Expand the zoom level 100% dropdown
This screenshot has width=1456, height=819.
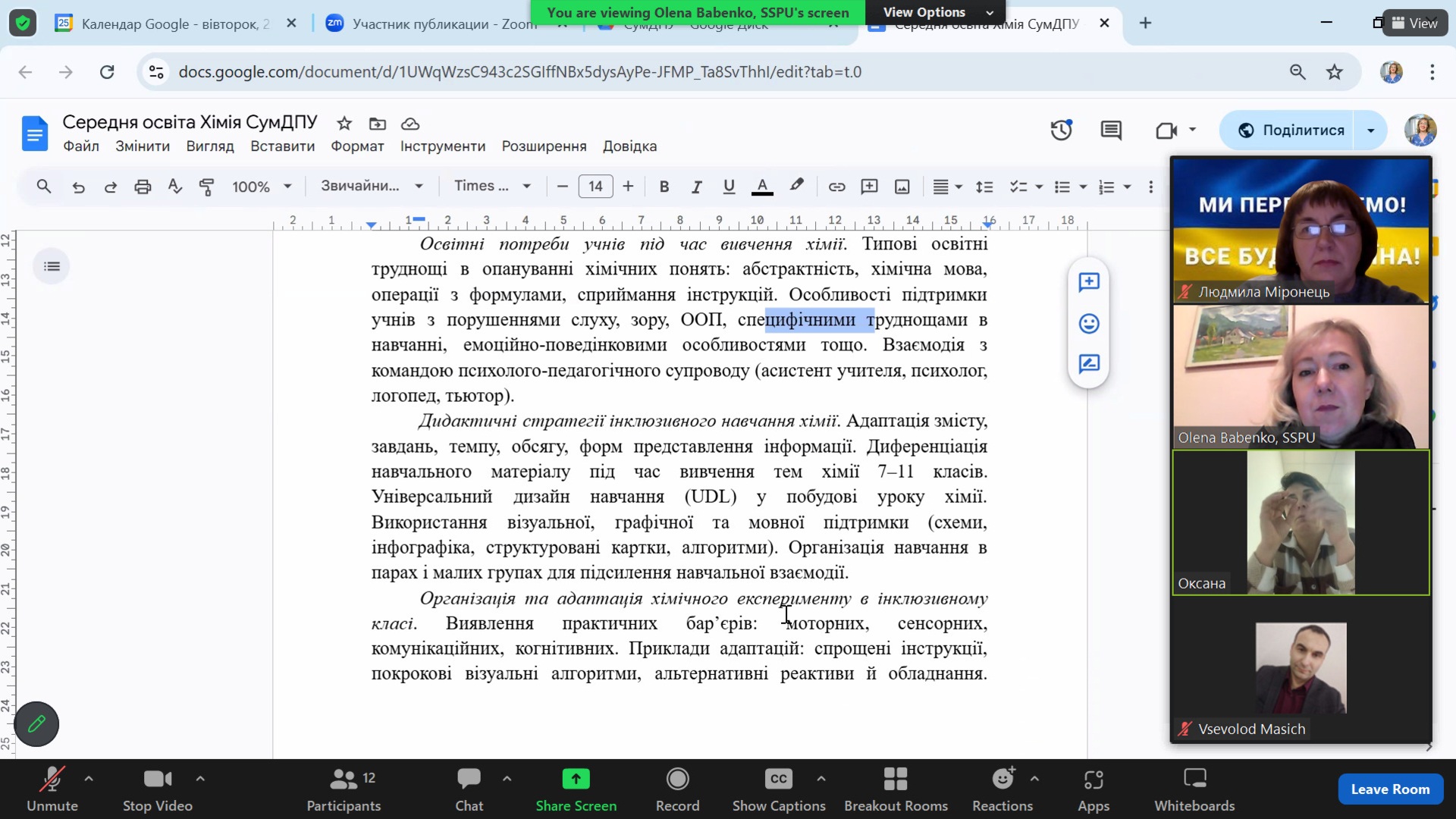[x=262, y=187]
